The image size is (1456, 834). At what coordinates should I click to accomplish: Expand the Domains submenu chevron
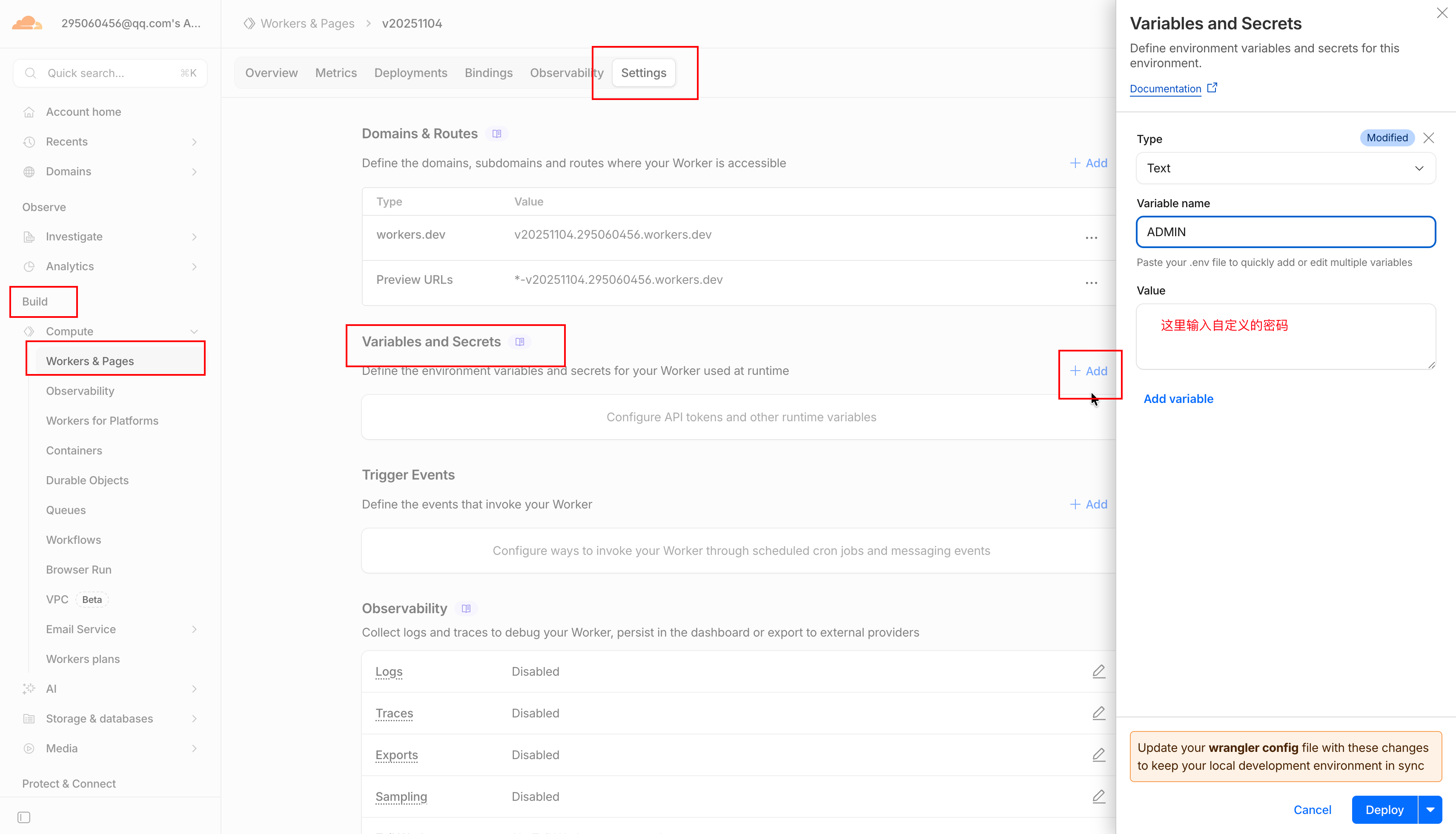(x=194, y=172)
